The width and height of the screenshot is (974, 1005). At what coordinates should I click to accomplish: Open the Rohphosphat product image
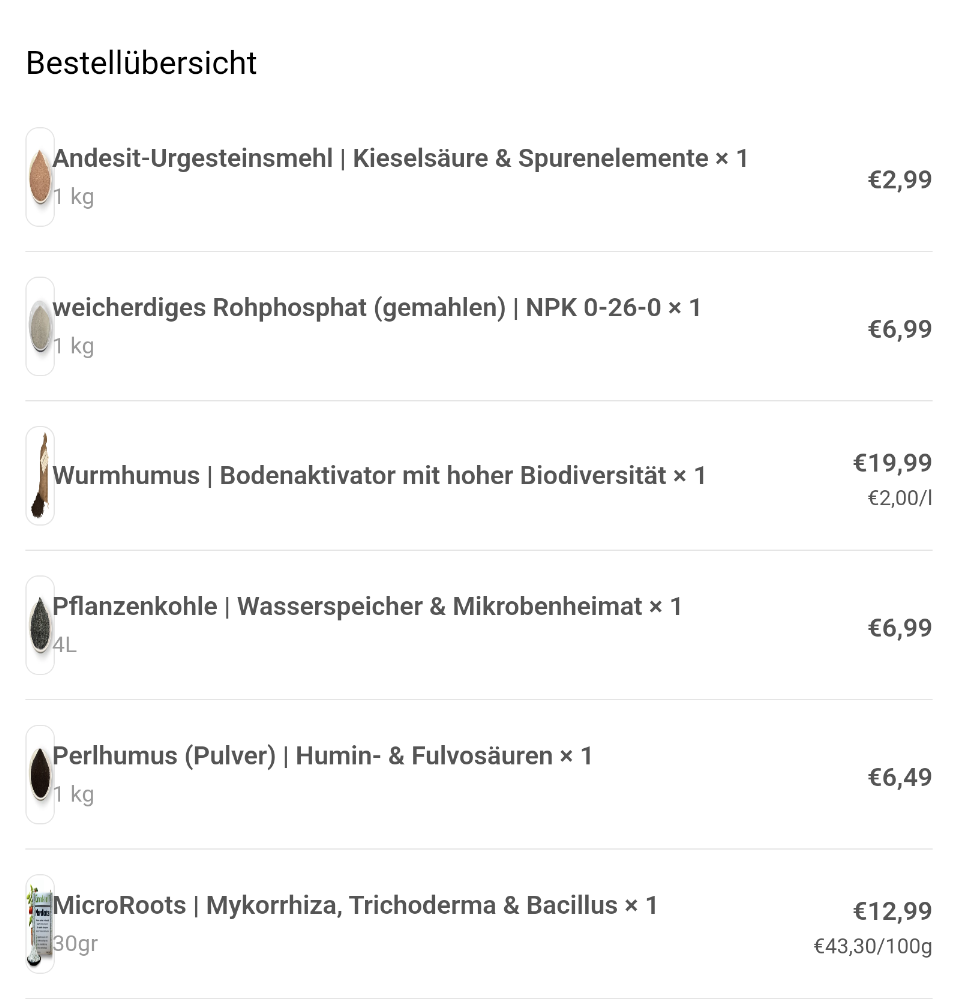coord(40,326)
